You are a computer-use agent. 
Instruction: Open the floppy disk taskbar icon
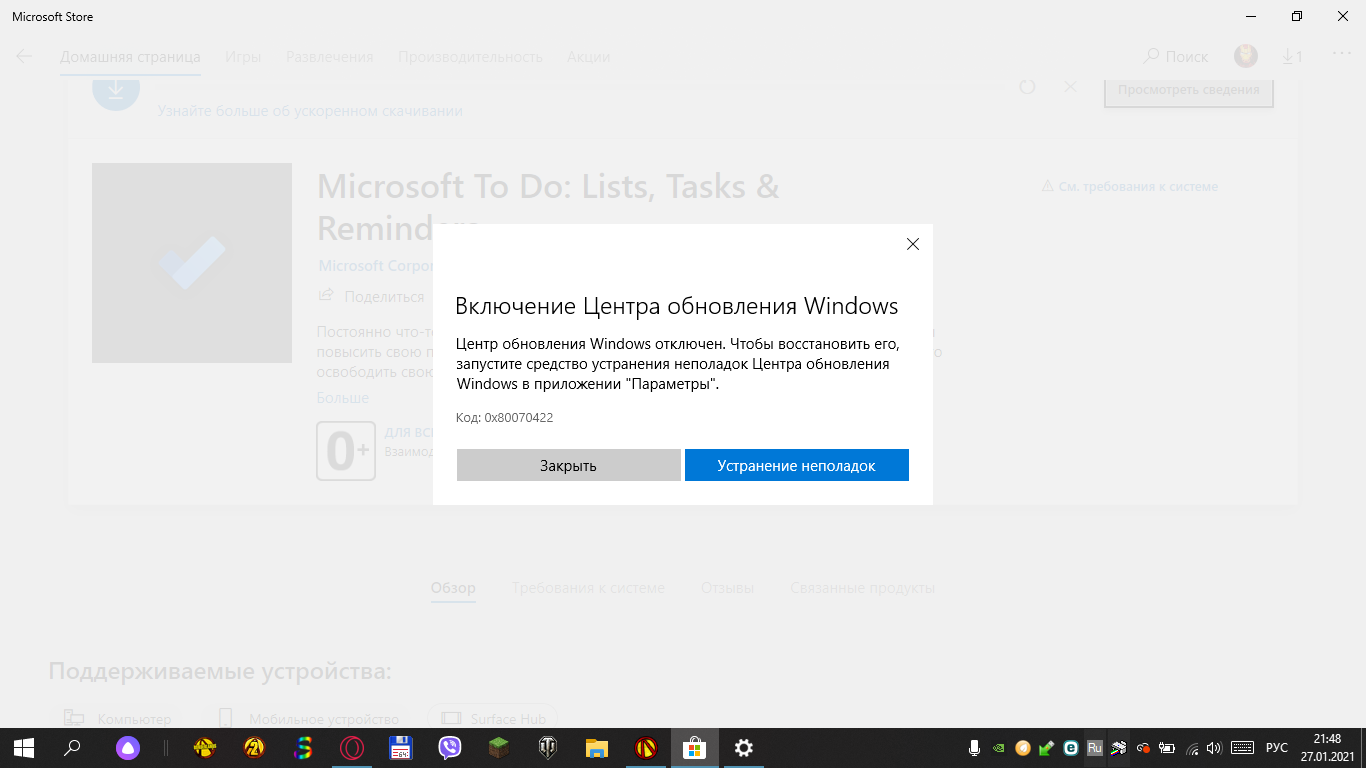[401, 748]
